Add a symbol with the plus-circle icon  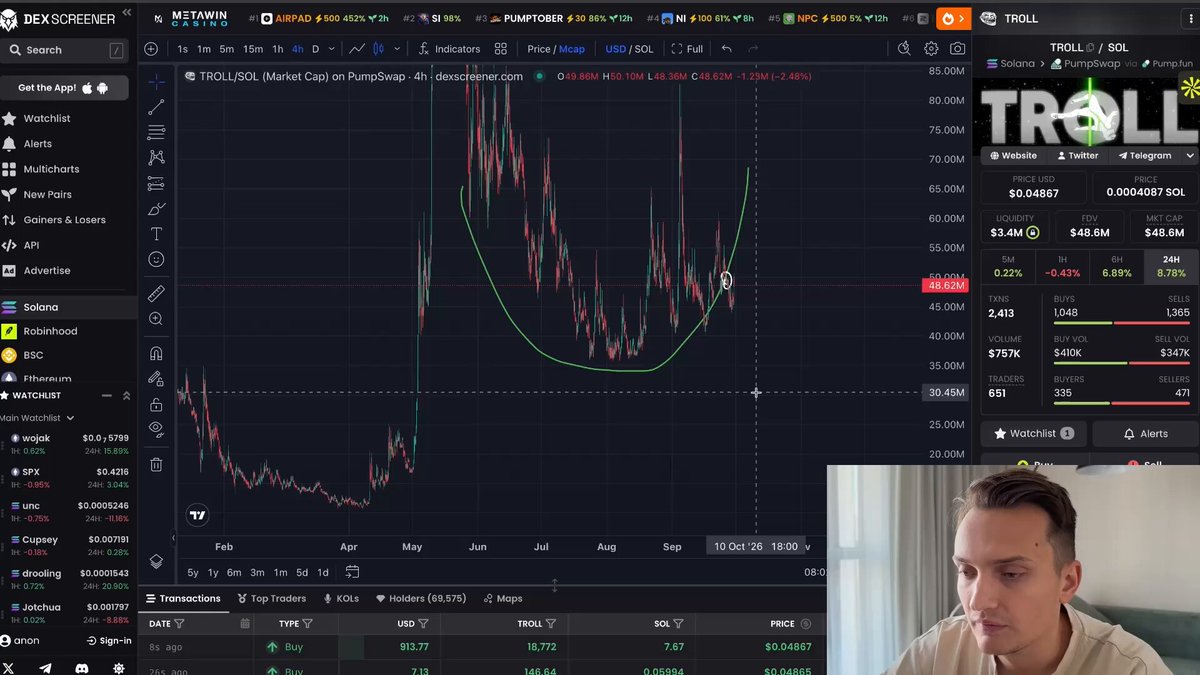(x=151, y=49)
